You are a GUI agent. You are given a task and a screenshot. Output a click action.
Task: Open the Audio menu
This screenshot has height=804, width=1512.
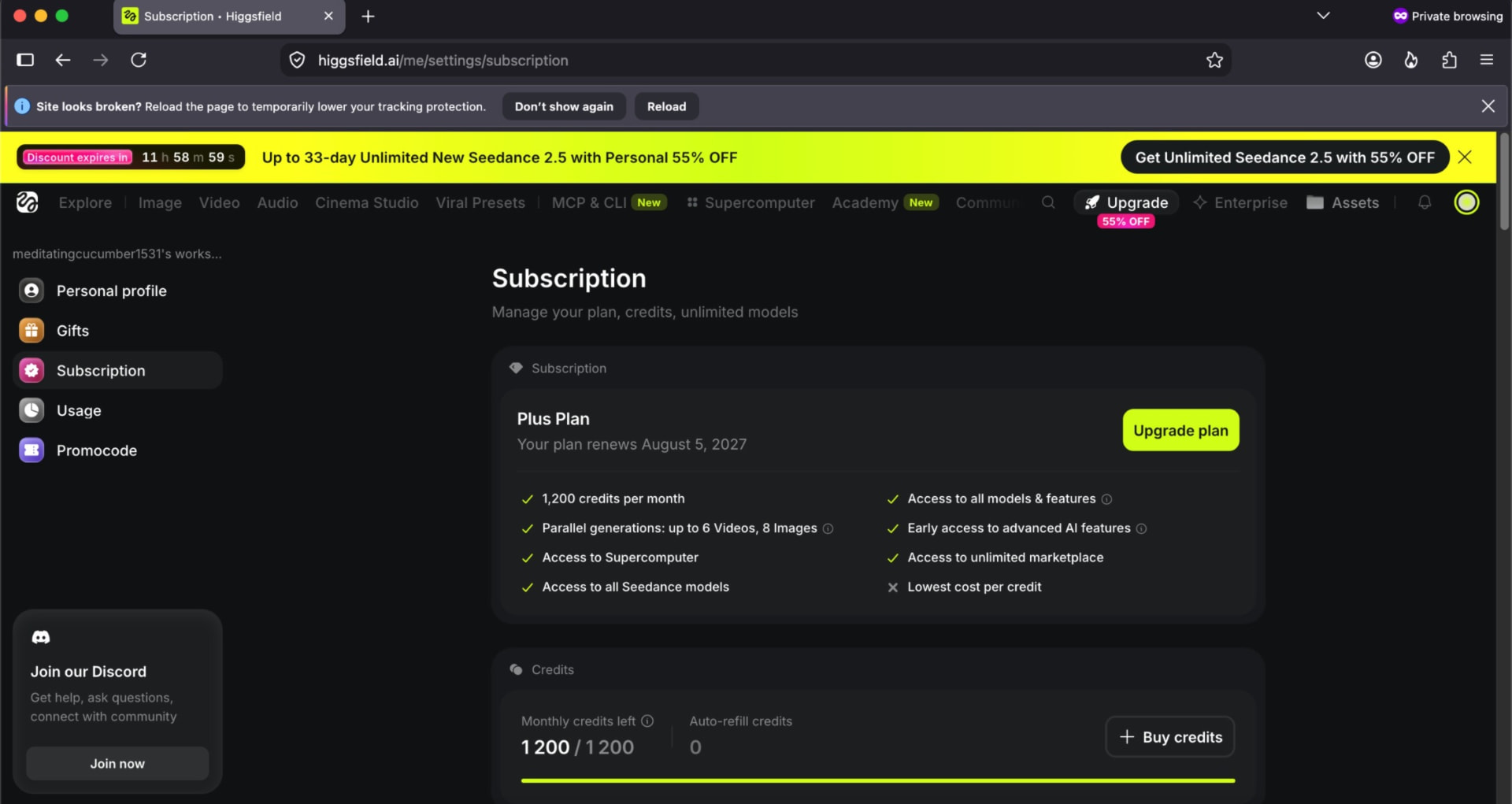click(x=277, y=202)
